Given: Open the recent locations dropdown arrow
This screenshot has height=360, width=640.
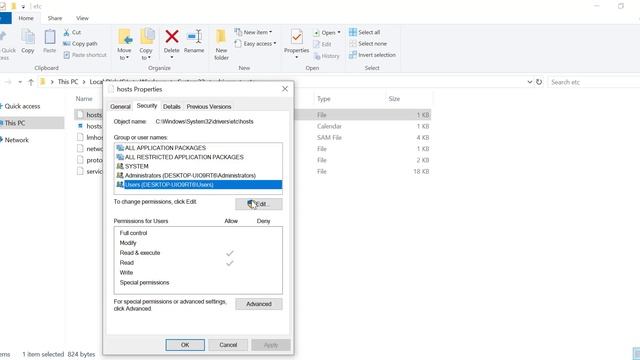Looking at the screenshot, I should pos(20,82).
